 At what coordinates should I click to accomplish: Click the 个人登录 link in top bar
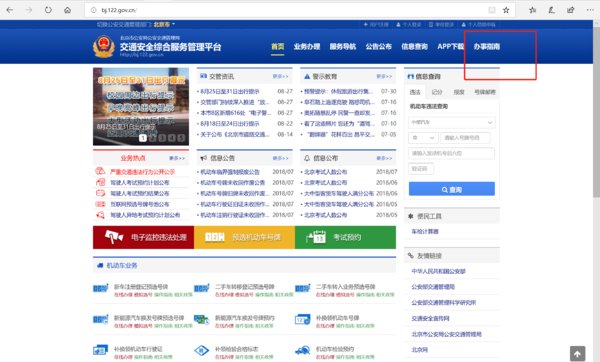(x=408, y=24)
